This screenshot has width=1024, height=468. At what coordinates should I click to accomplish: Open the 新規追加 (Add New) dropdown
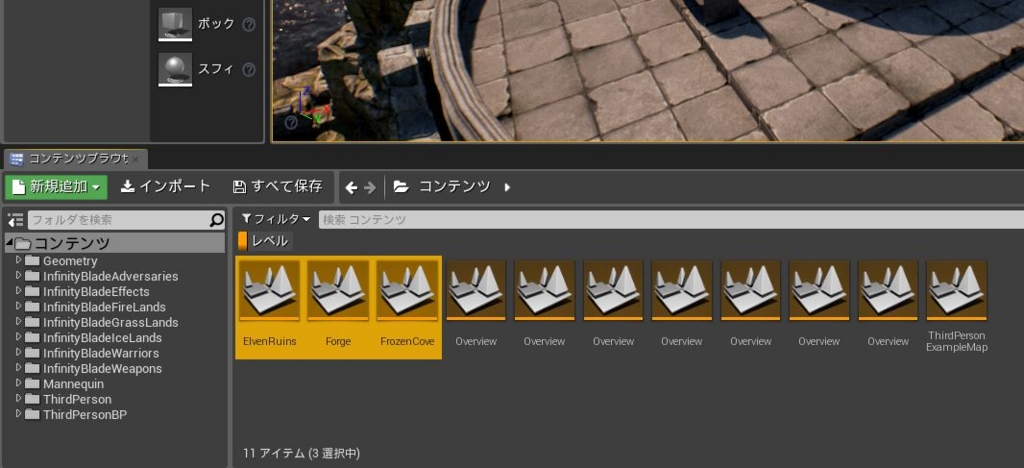(56, 187)
